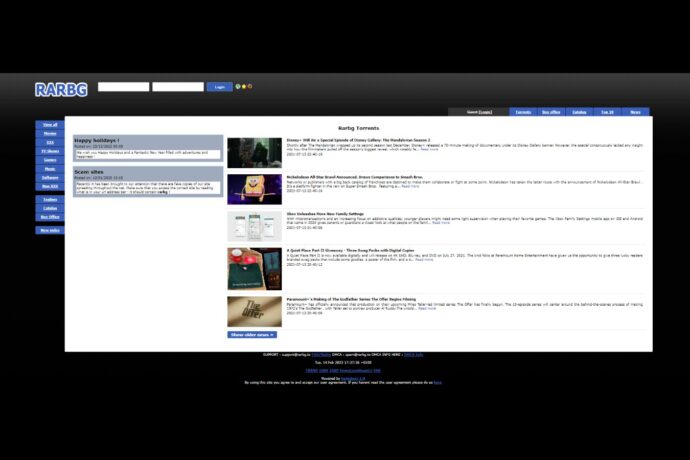The width and height of the screenshot is (690, 460).
Task: Select XXX in the sidebar
Action: (50, 142)
